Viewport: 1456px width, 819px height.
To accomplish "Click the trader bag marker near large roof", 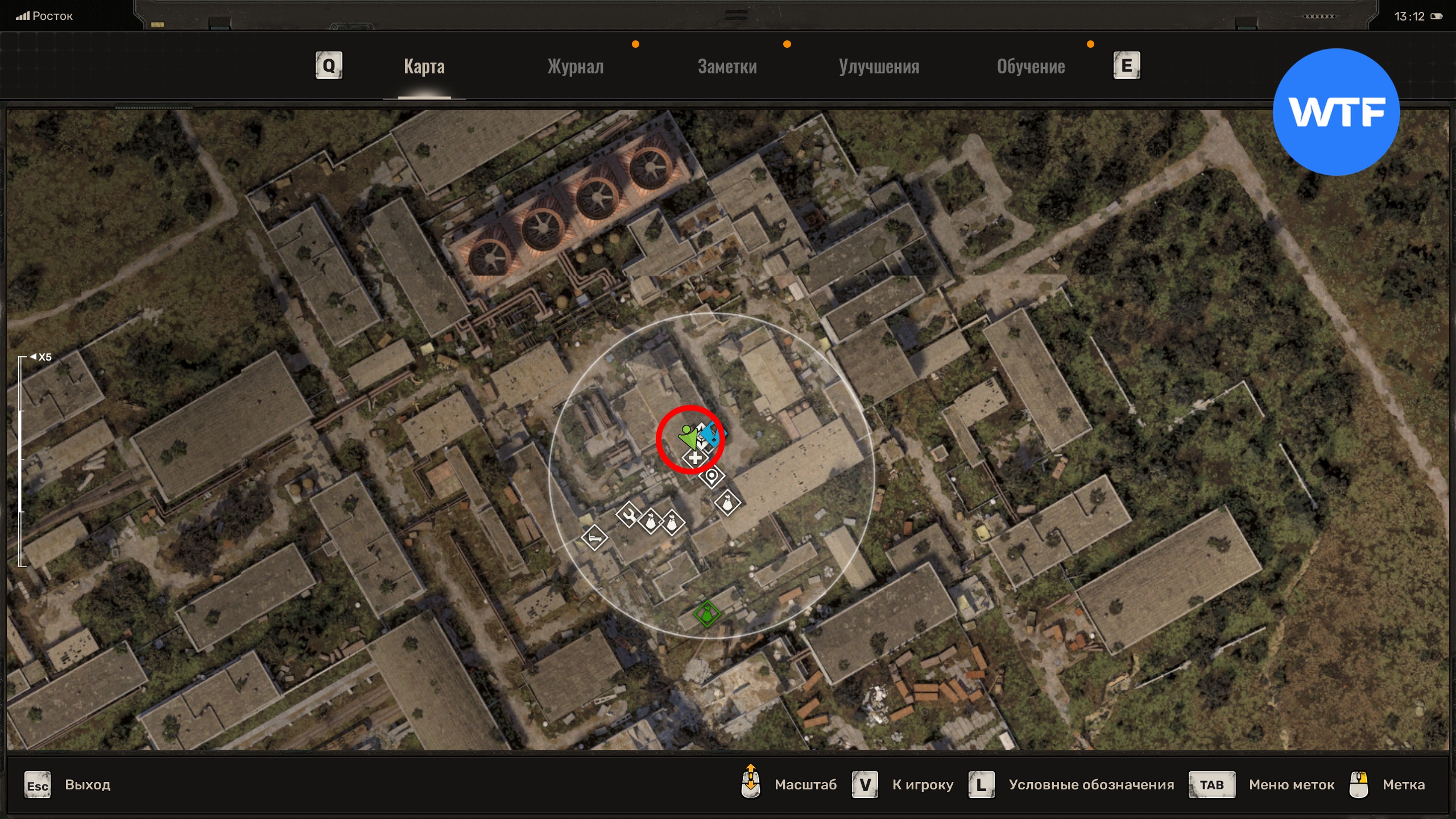I will [x=727, y=503].
